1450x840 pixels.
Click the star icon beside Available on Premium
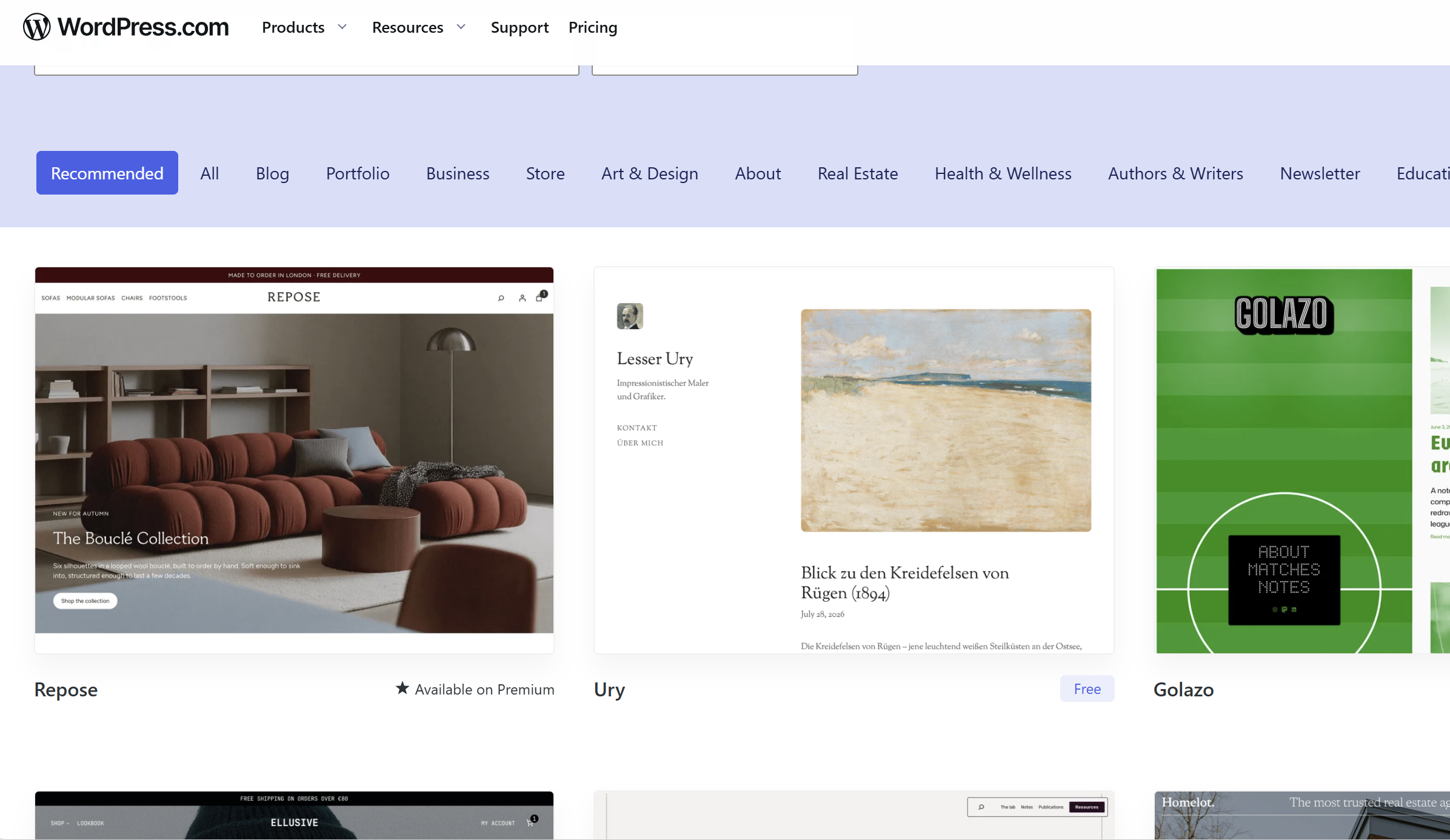tap(403, 688)
